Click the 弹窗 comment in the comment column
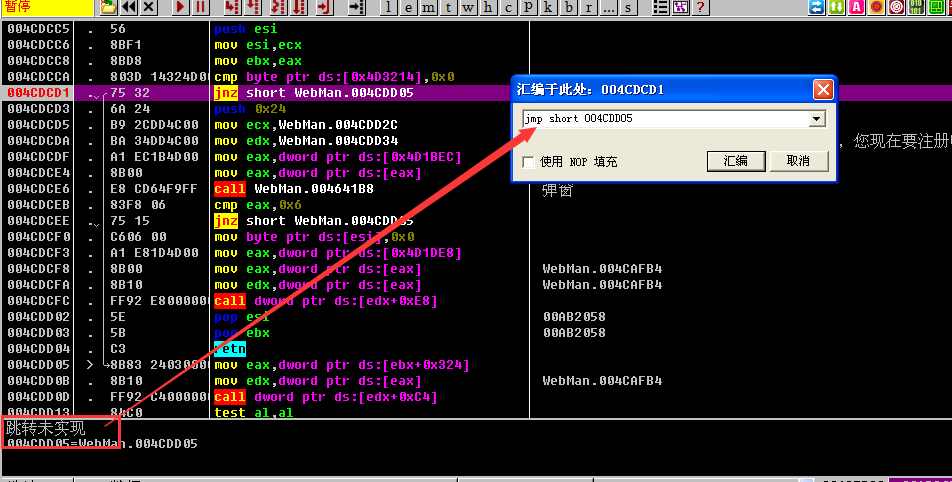This screenshot has width=952, height=482. [557, 190]
